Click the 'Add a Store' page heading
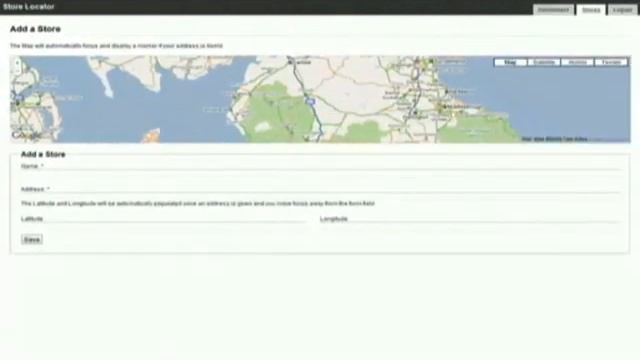This screenshot has width=640, height=360. pos(36,29)
